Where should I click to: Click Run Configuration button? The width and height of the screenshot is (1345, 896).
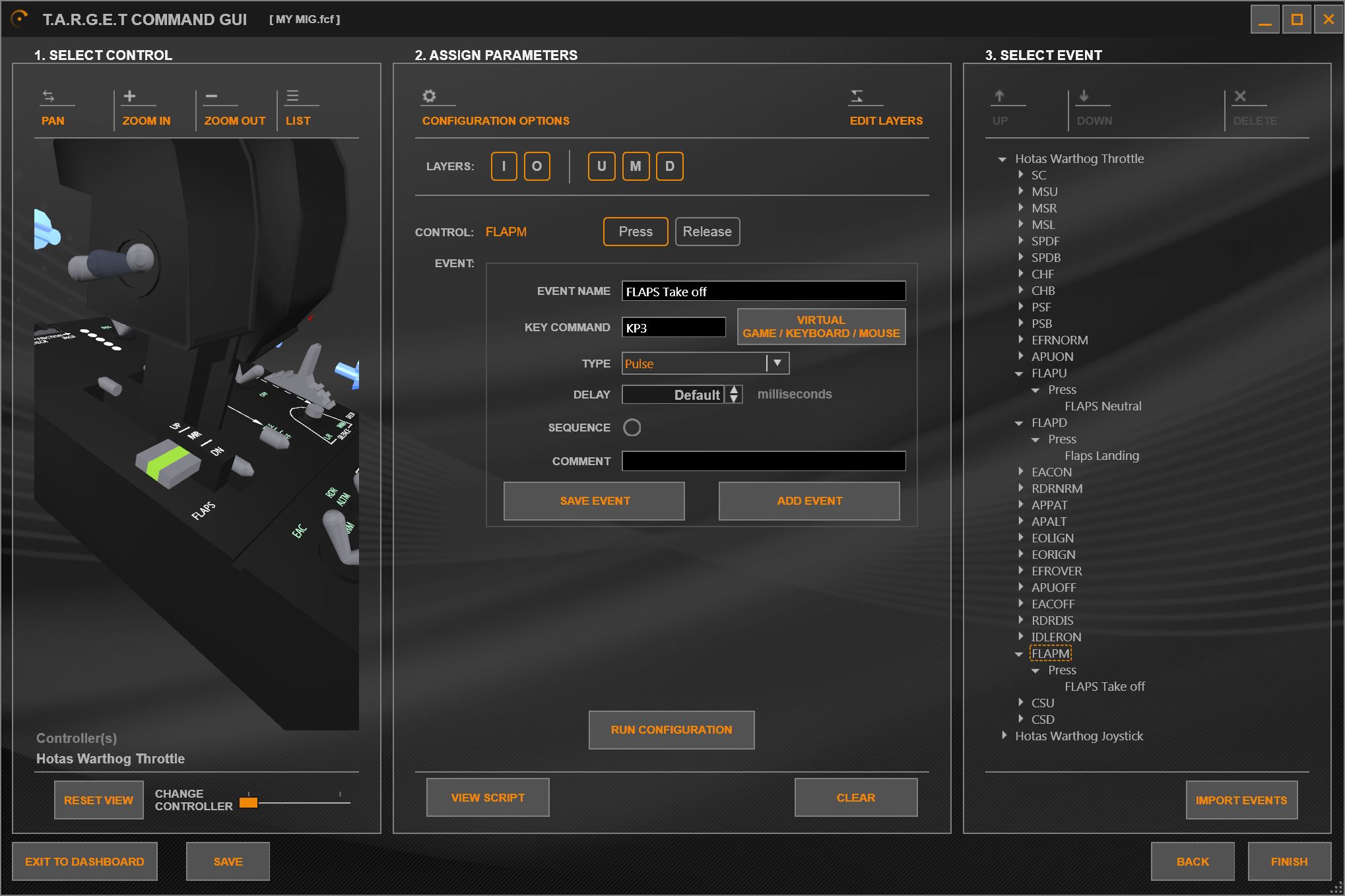coord(671,730)
